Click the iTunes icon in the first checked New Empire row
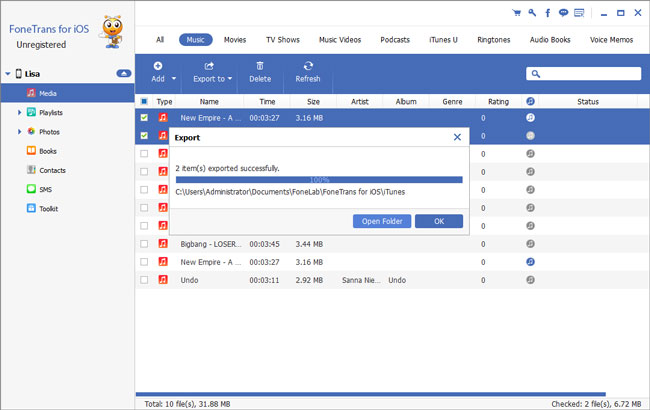This screenshot has width=650, height=410. pyautogui.click(x=530, y=118)
